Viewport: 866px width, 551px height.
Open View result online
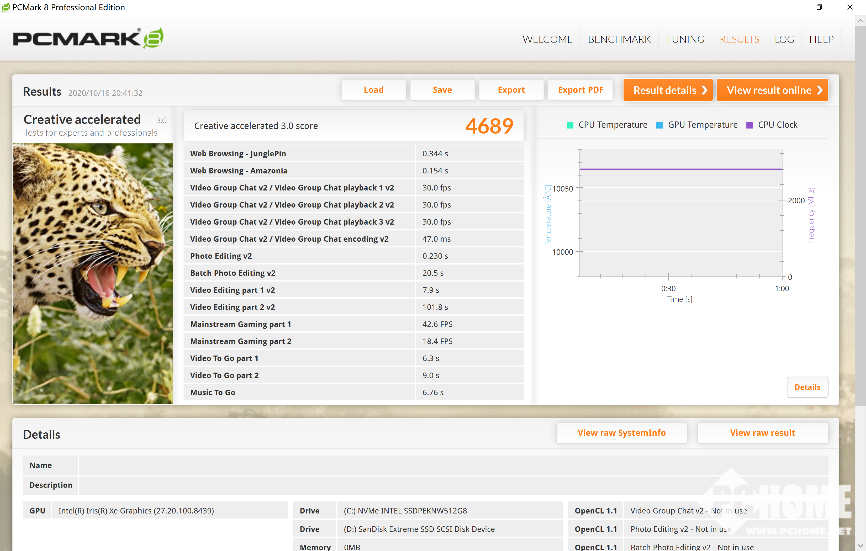[772, 90]
